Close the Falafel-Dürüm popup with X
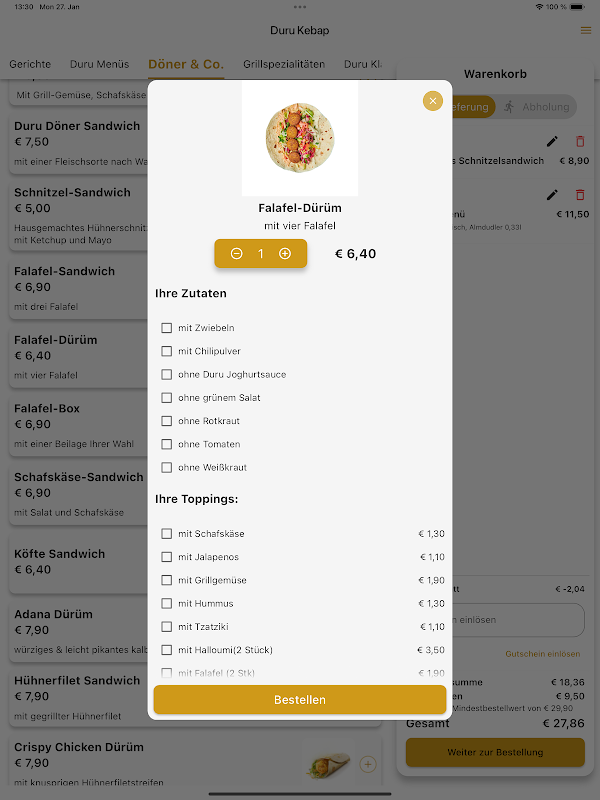The height and width of the screenshot is (800, 600). (433, 101)
